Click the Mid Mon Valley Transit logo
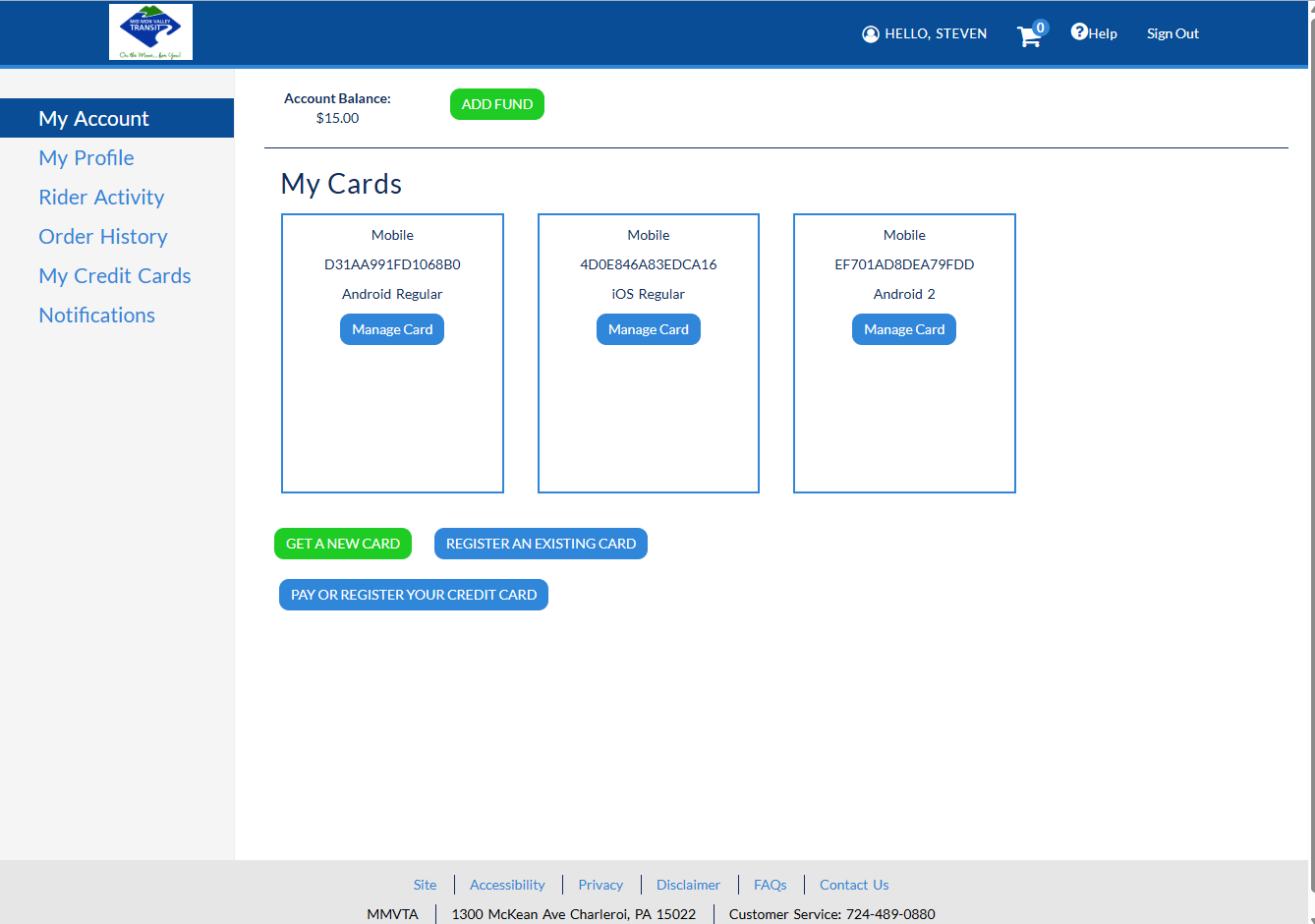Image resolution: width=1315 pixels, height=924 pixels. tap(150, 32)
